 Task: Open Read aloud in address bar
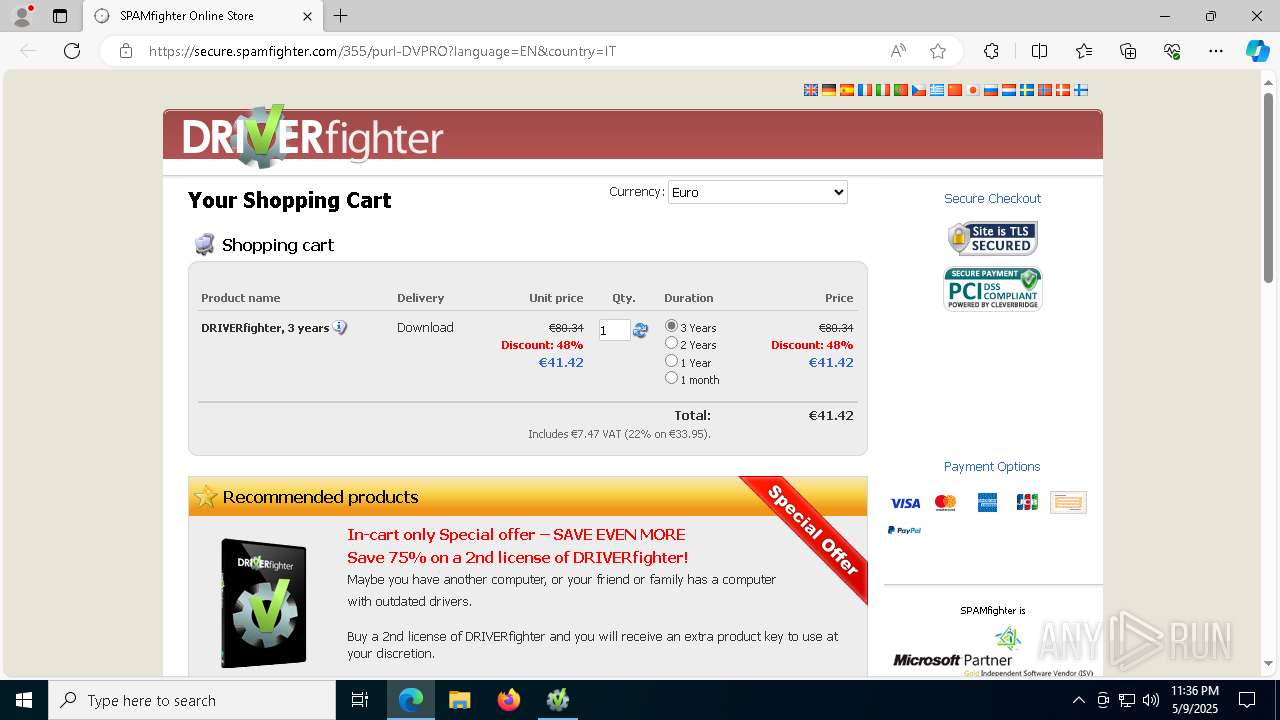pyautogui.click(x=898, y=51)
